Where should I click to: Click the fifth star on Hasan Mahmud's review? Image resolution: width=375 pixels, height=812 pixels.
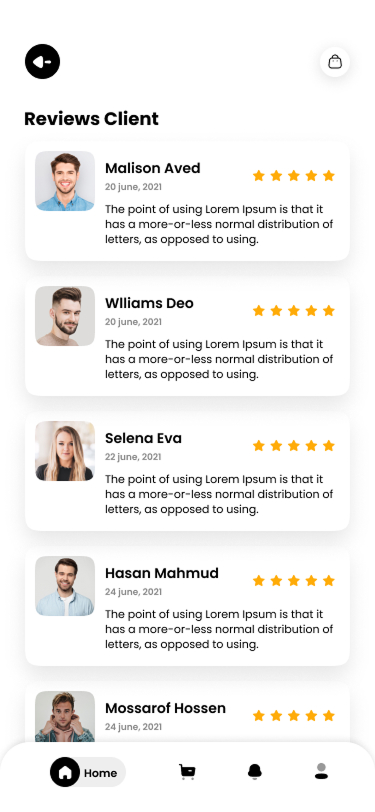(x=328, y=581)
